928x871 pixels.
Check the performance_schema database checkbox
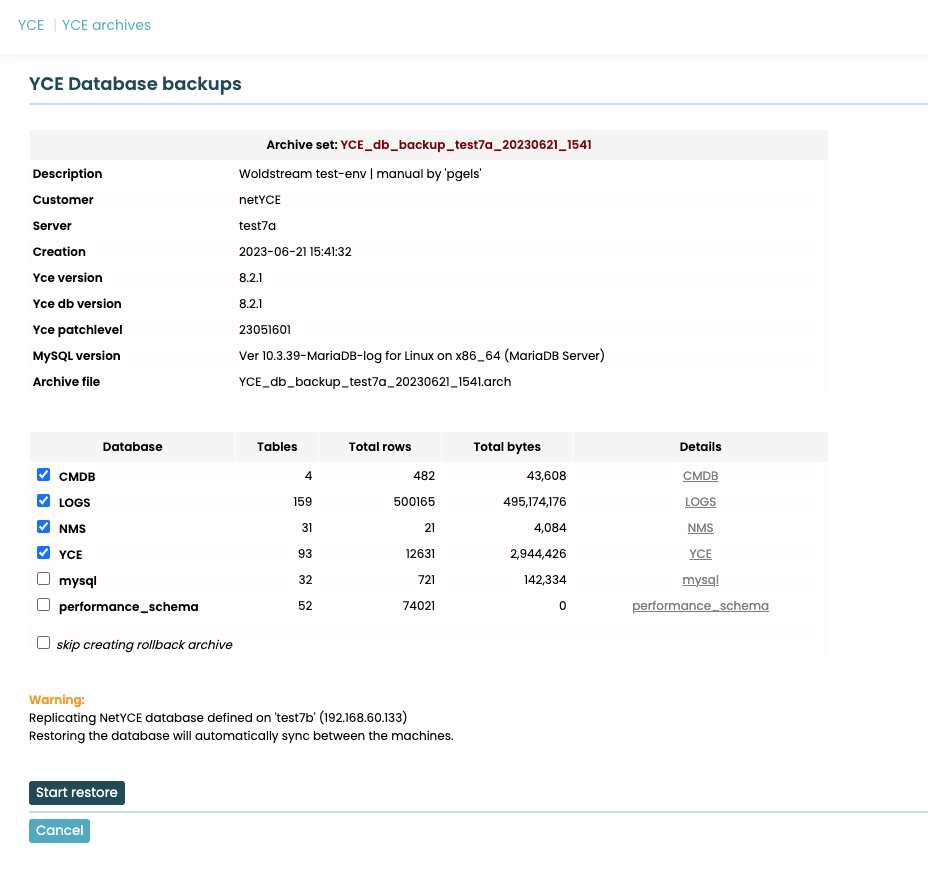click(43, 605)
